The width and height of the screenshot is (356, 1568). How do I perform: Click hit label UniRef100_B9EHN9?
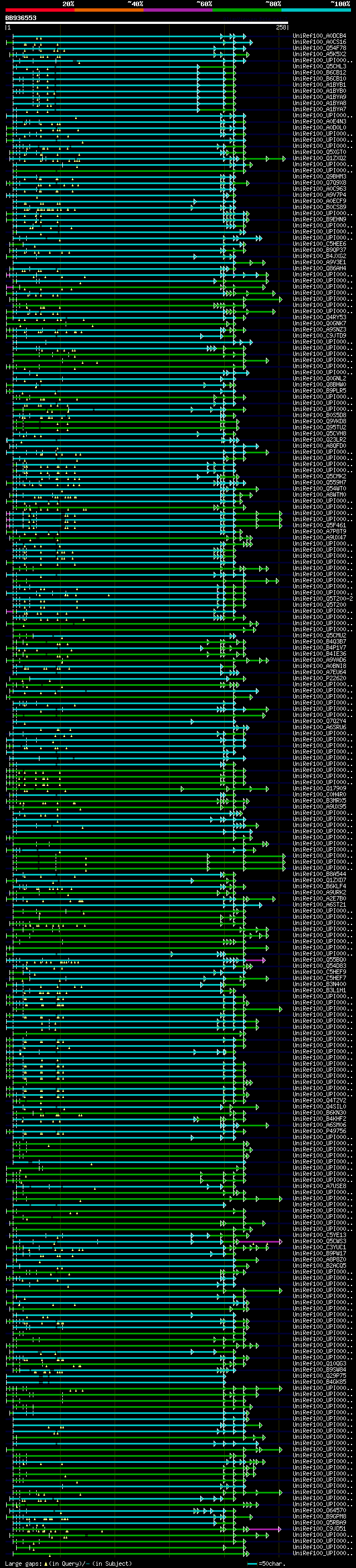[319, 220]
